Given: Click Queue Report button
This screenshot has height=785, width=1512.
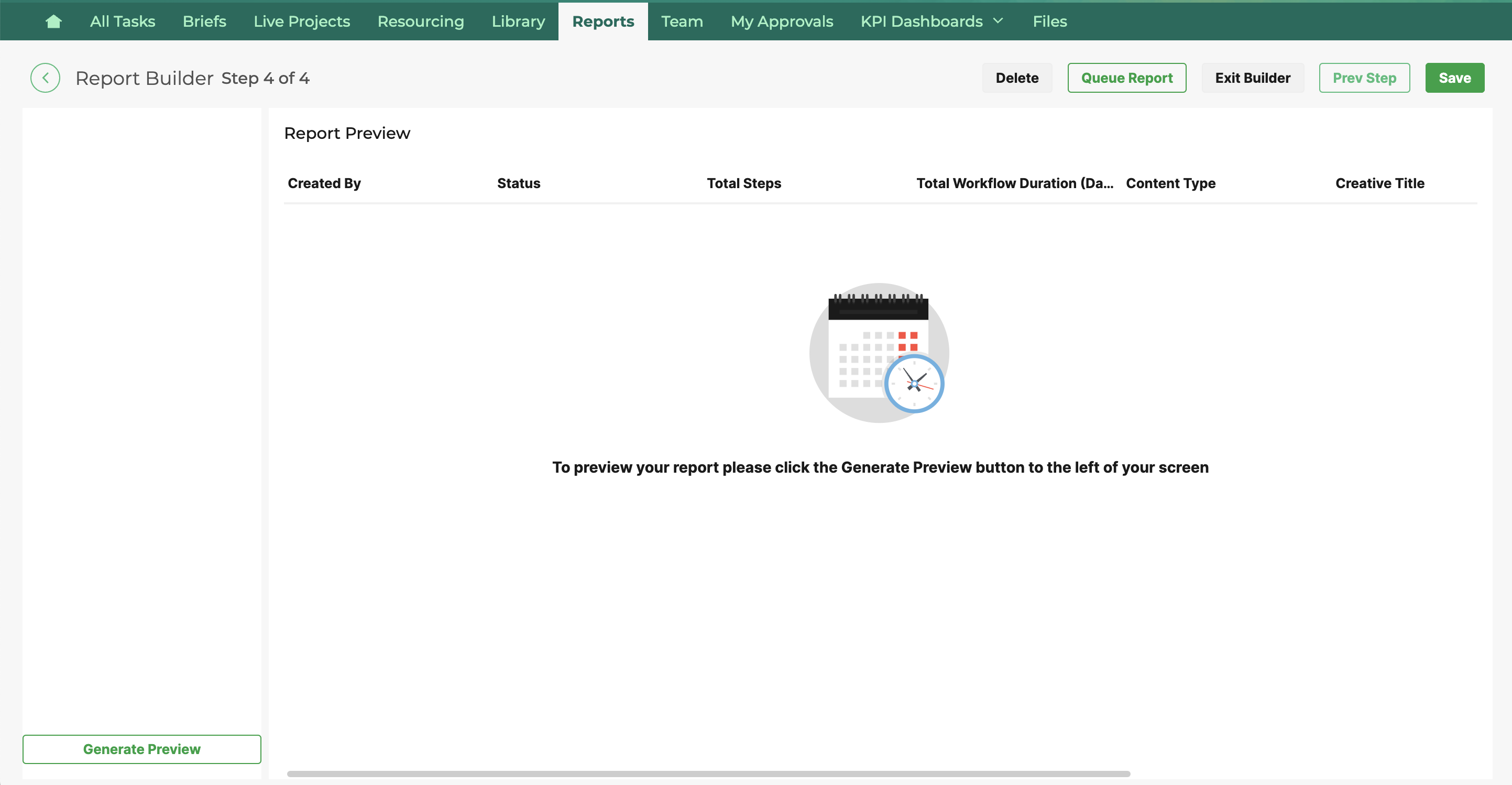Looking at the screenshot, I should [1126, 78].
